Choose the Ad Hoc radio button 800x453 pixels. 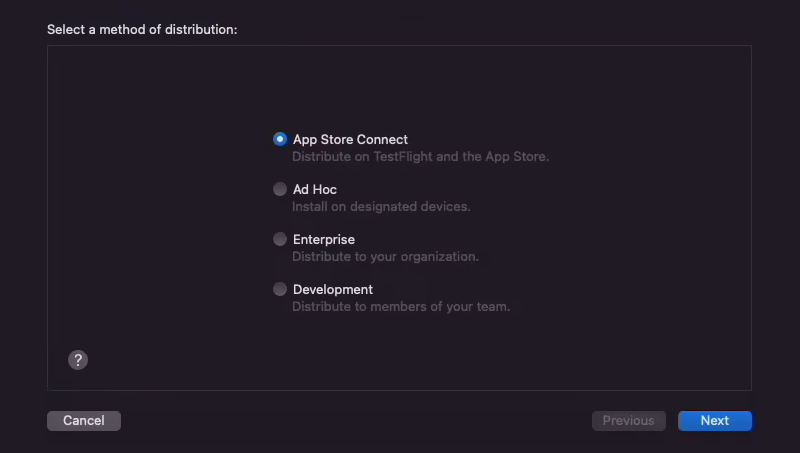click(280, 189)
